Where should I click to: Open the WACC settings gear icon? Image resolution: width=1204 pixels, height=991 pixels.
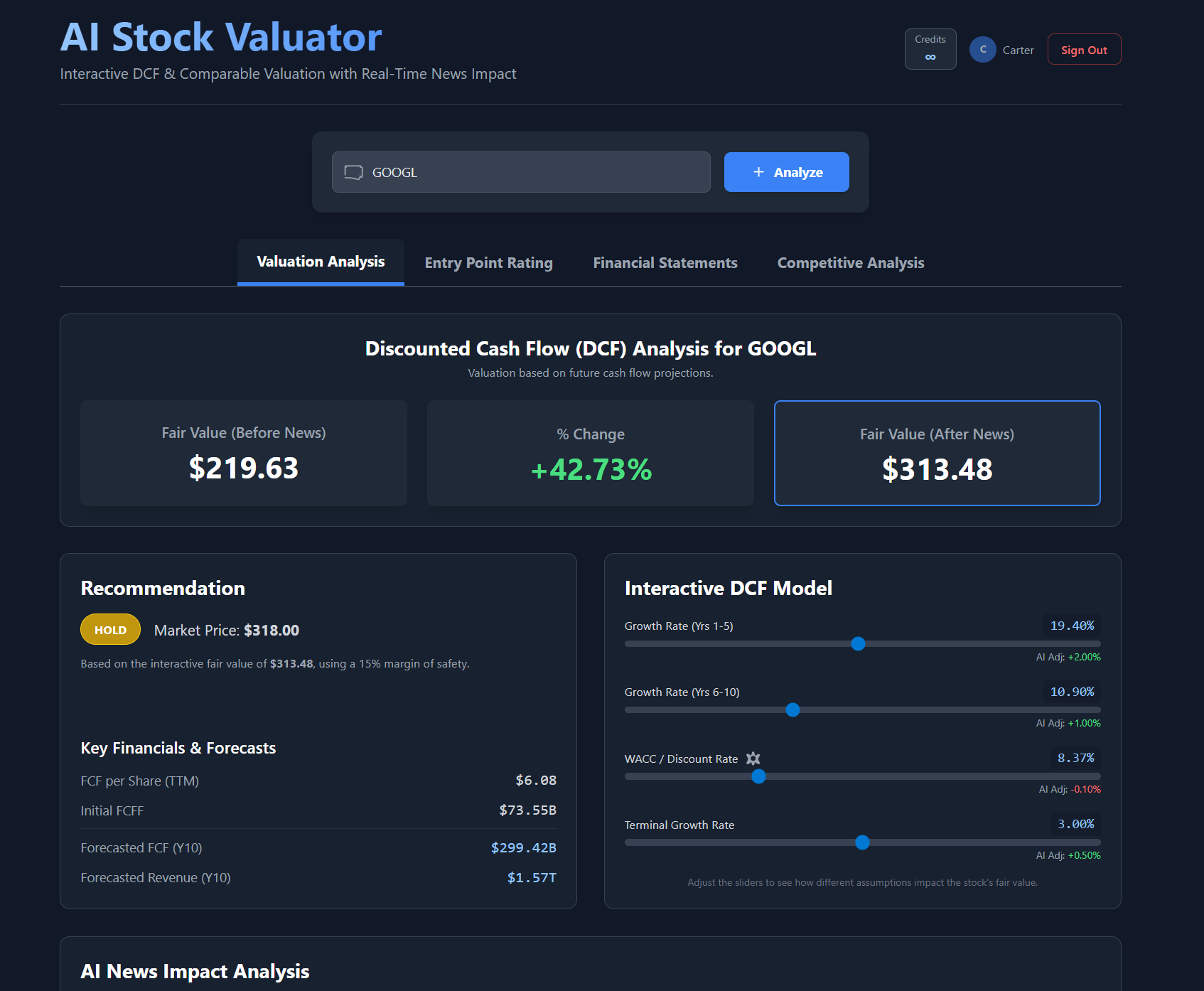pyautogui.click(x=753, y=759)
